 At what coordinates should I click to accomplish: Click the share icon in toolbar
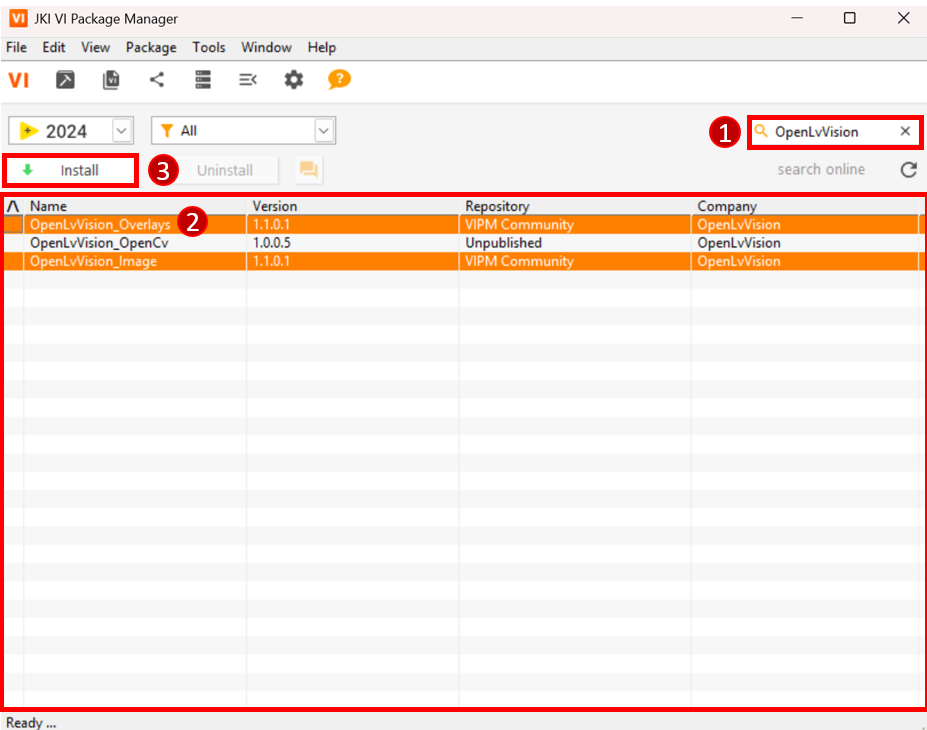coord(157,80)
